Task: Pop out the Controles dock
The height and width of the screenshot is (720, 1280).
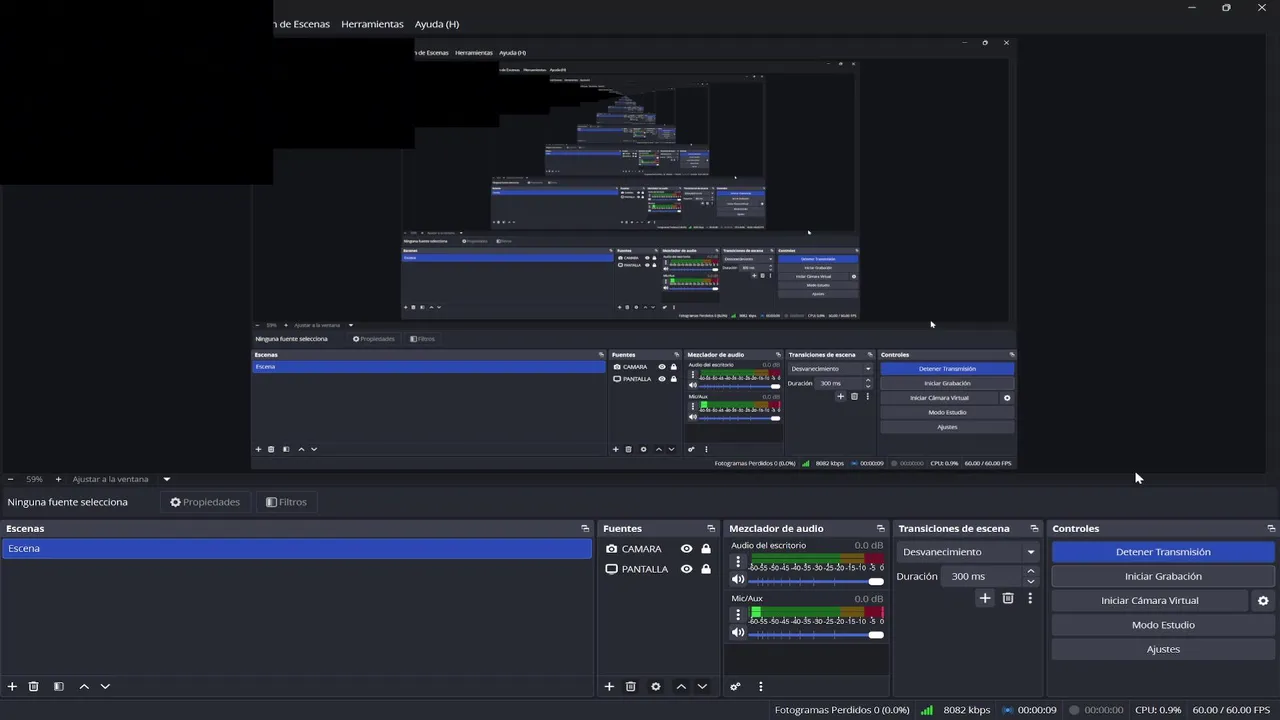Action: click(x=1271, y=528)
